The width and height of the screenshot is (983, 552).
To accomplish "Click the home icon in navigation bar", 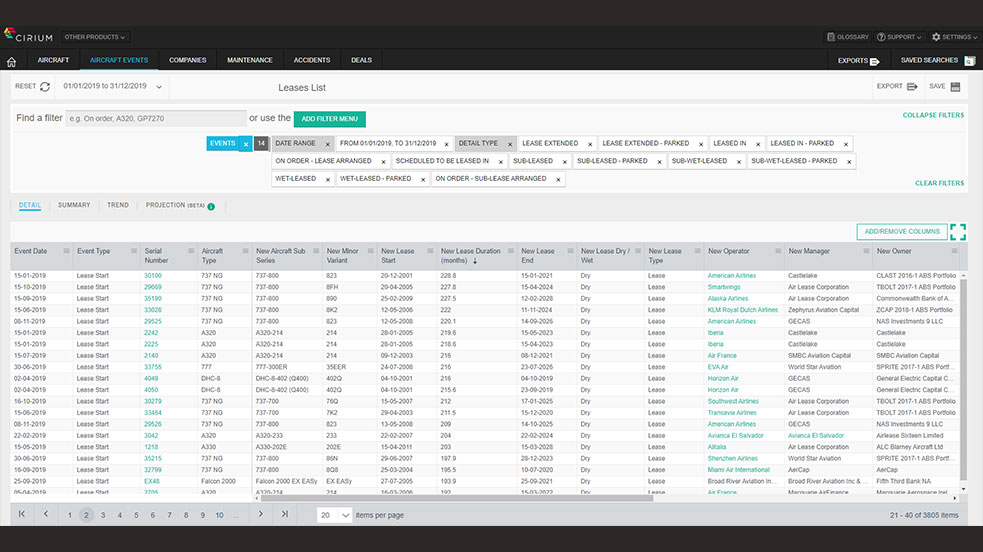I will pos(11,61).
